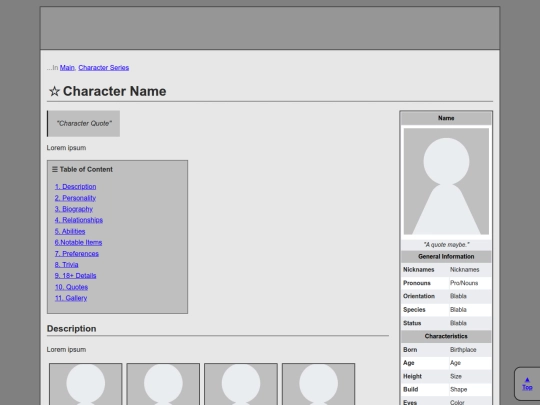
Task: Open the first gallery thumbnail under Description
Action: click(x=85, y=384)
